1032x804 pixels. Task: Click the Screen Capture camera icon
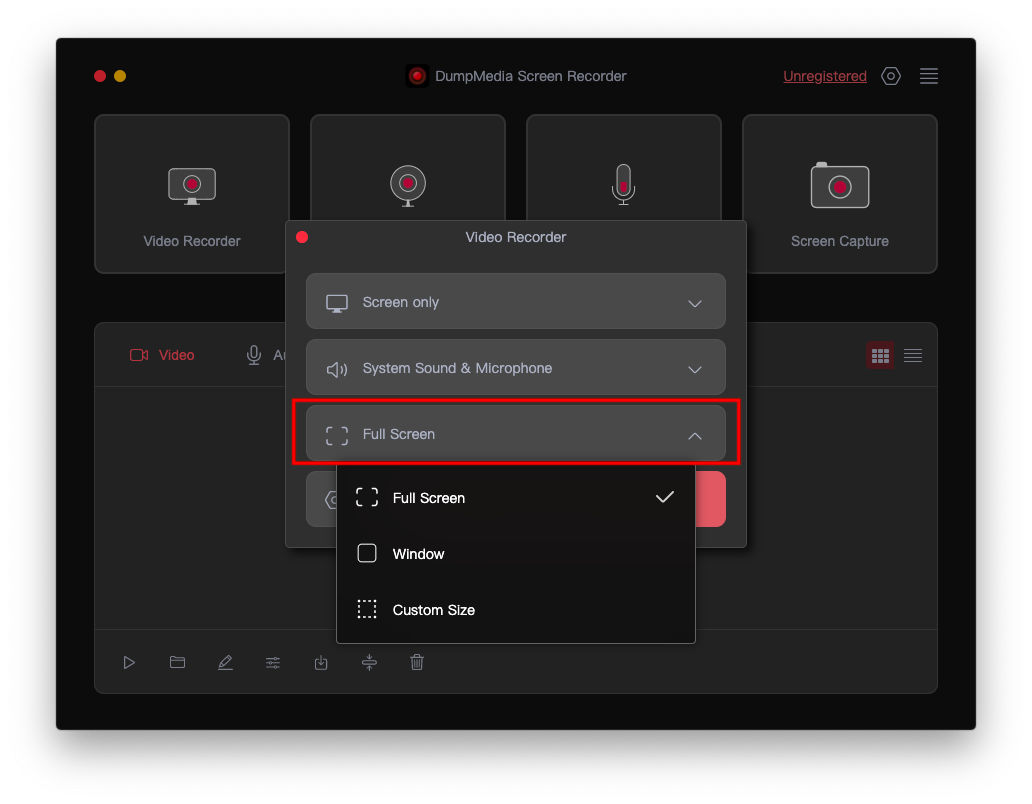tap(839, 185)
